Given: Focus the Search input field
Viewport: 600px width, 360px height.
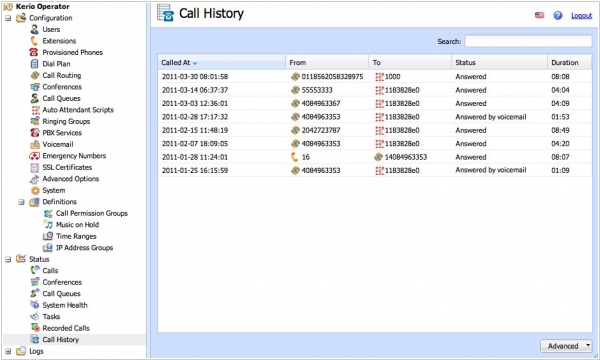Looking at the screenshot, I should [528, 41].
